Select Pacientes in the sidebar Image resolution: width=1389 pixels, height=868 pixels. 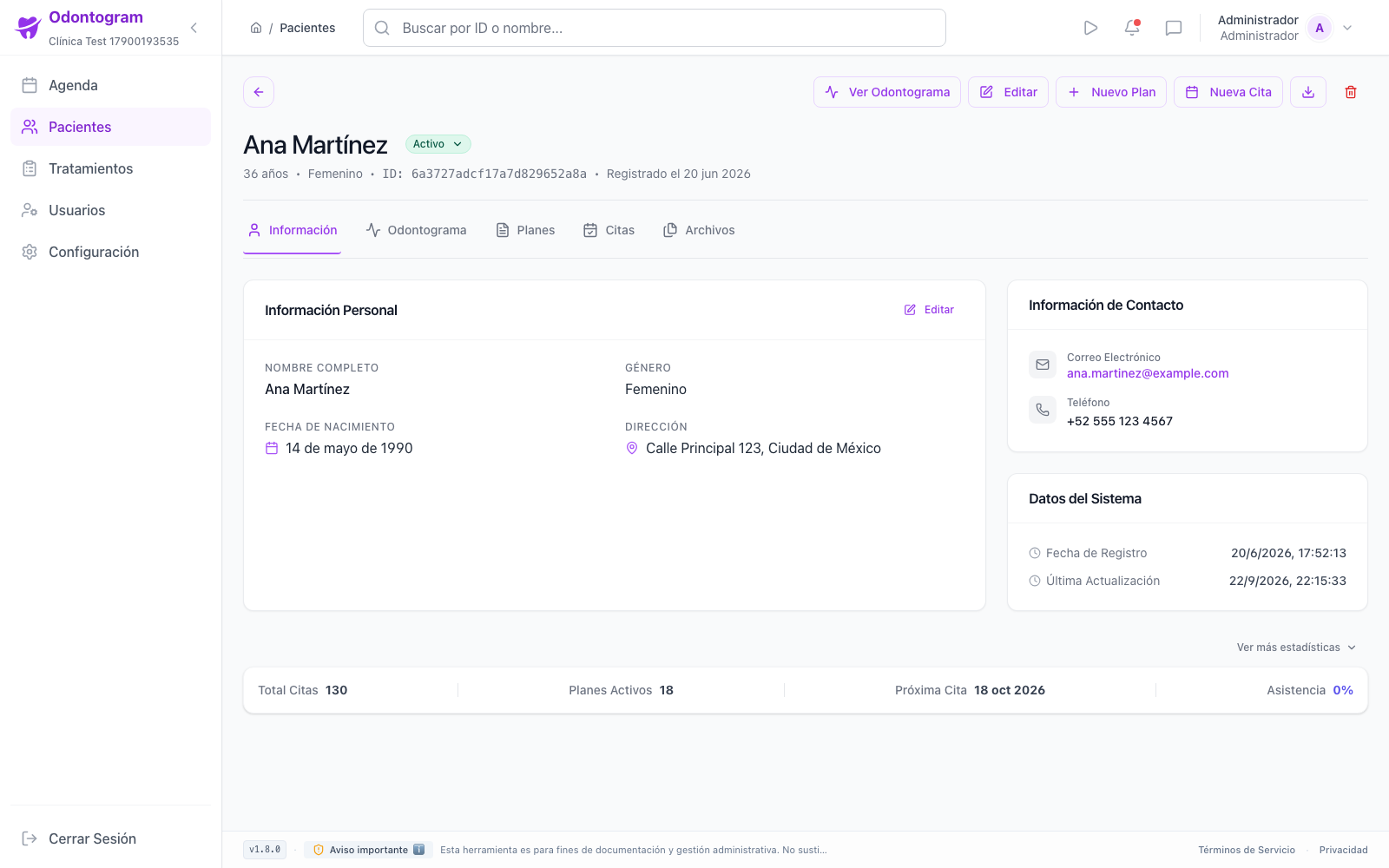(110, 127)
